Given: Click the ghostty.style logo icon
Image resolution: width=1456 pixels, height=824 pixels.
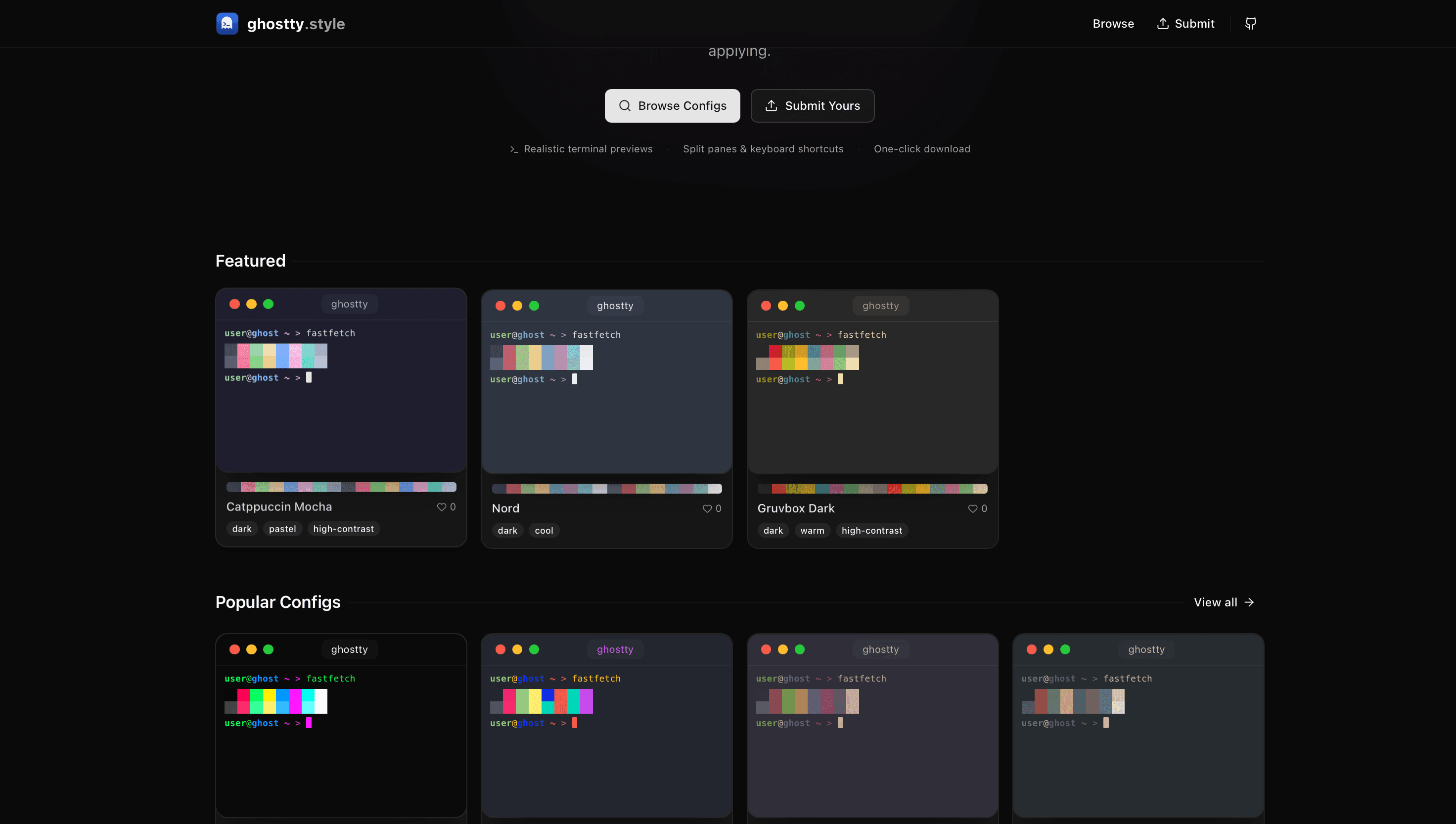Looking at the screenshot, I should click(x=227, y=23).
